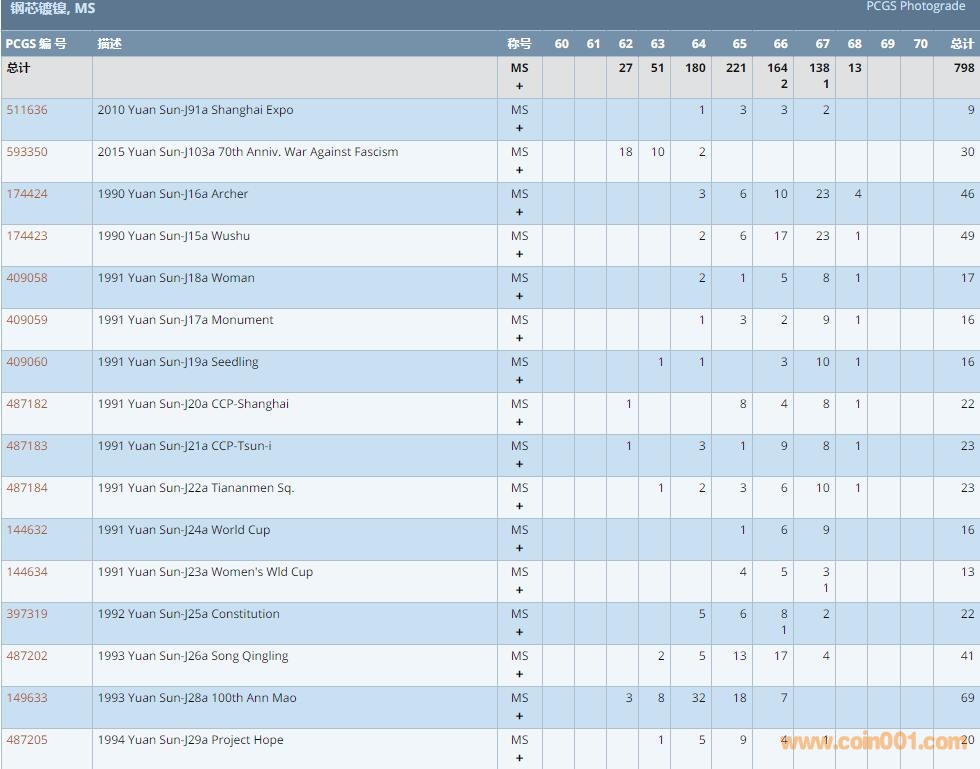This screenshot has width=980, height=769.
Task: Open coin number 149633 for 100th Ann Mao
Action: coord(27,698)
